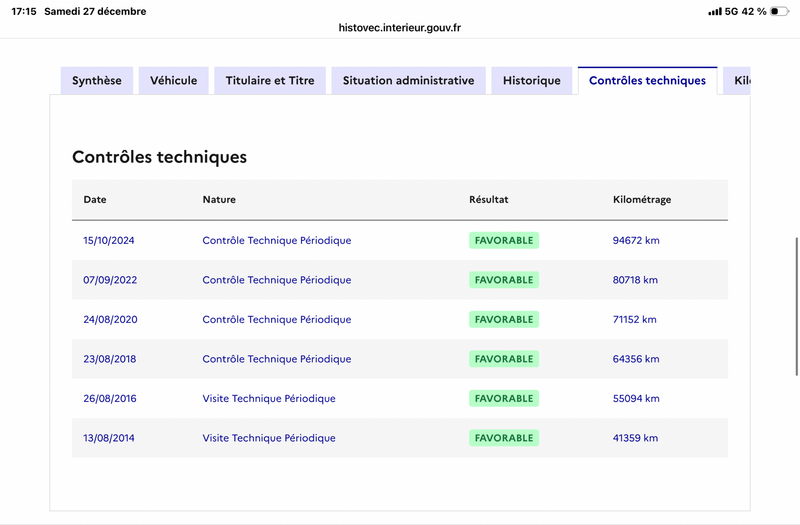This screenshot has height=525, width=800.
Task: Click the 13/08/2014 inspection date
Action: point(110,438)
